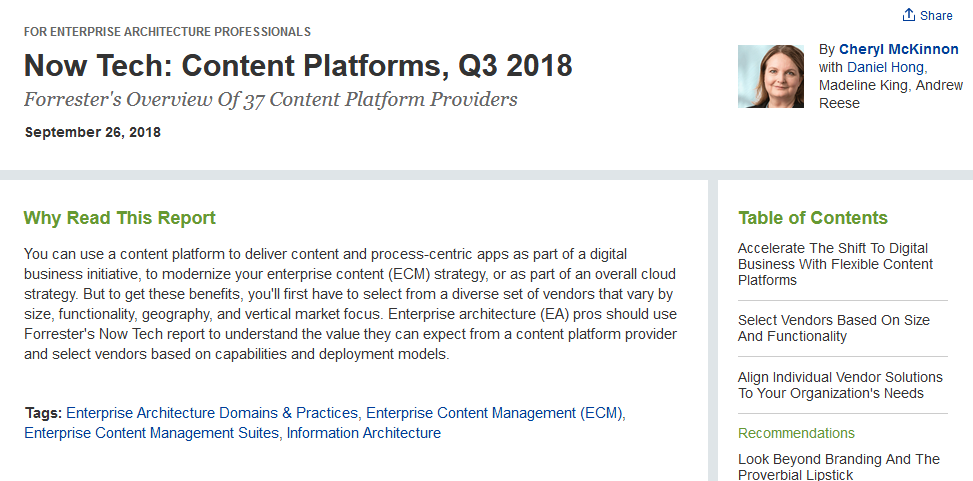Click the date September 26, 2018
The image size is (973, 481).
[x=92, y=132]
